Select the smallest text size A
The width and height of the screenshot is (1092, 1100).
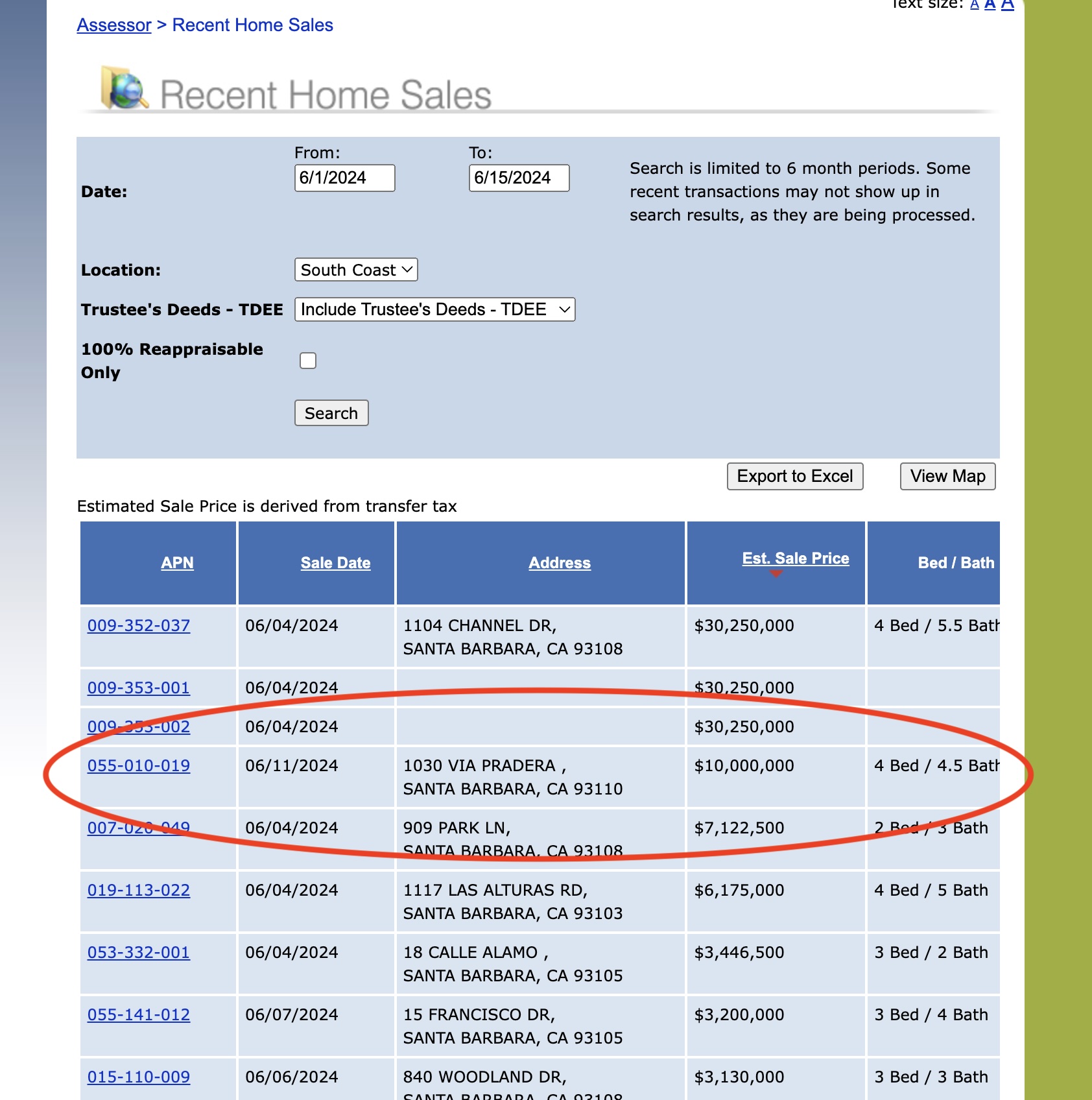tap(974, 5)
